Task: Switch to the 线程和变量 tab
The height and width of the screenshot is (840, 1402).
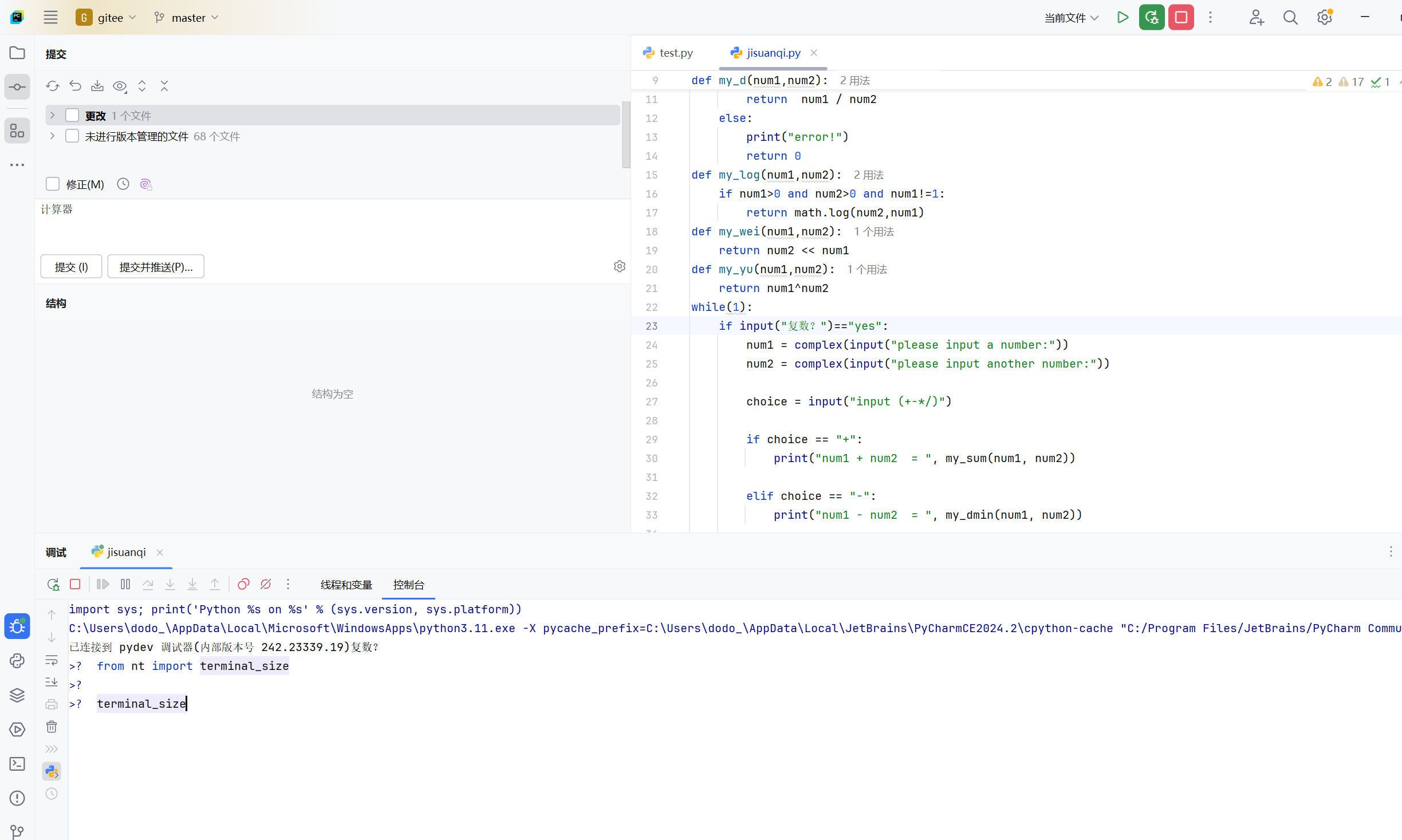Action: 346,585
